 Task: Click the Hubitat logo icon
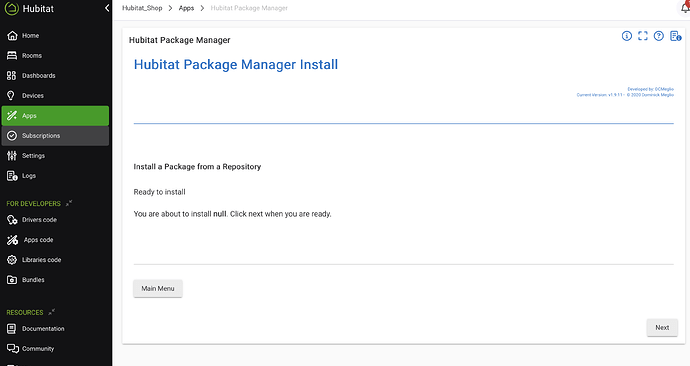pyautogui.click(x=11, y=8)
